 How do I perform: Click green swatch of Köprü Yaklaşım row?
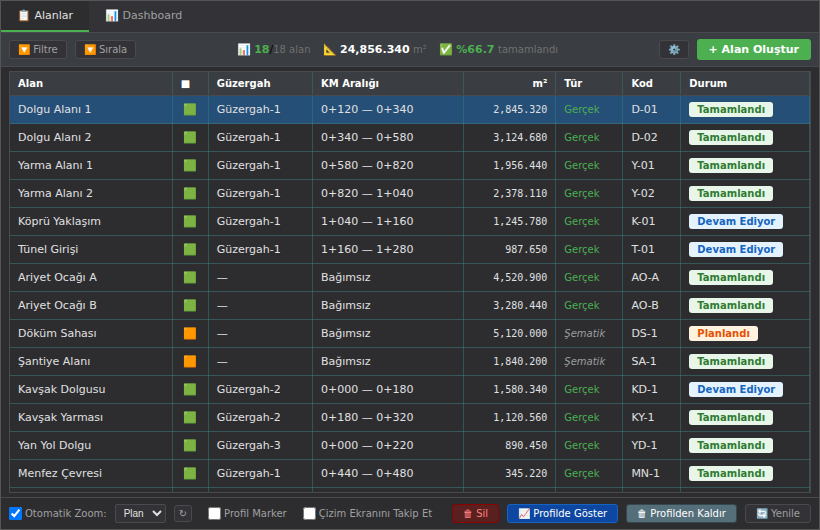[190, 221]
